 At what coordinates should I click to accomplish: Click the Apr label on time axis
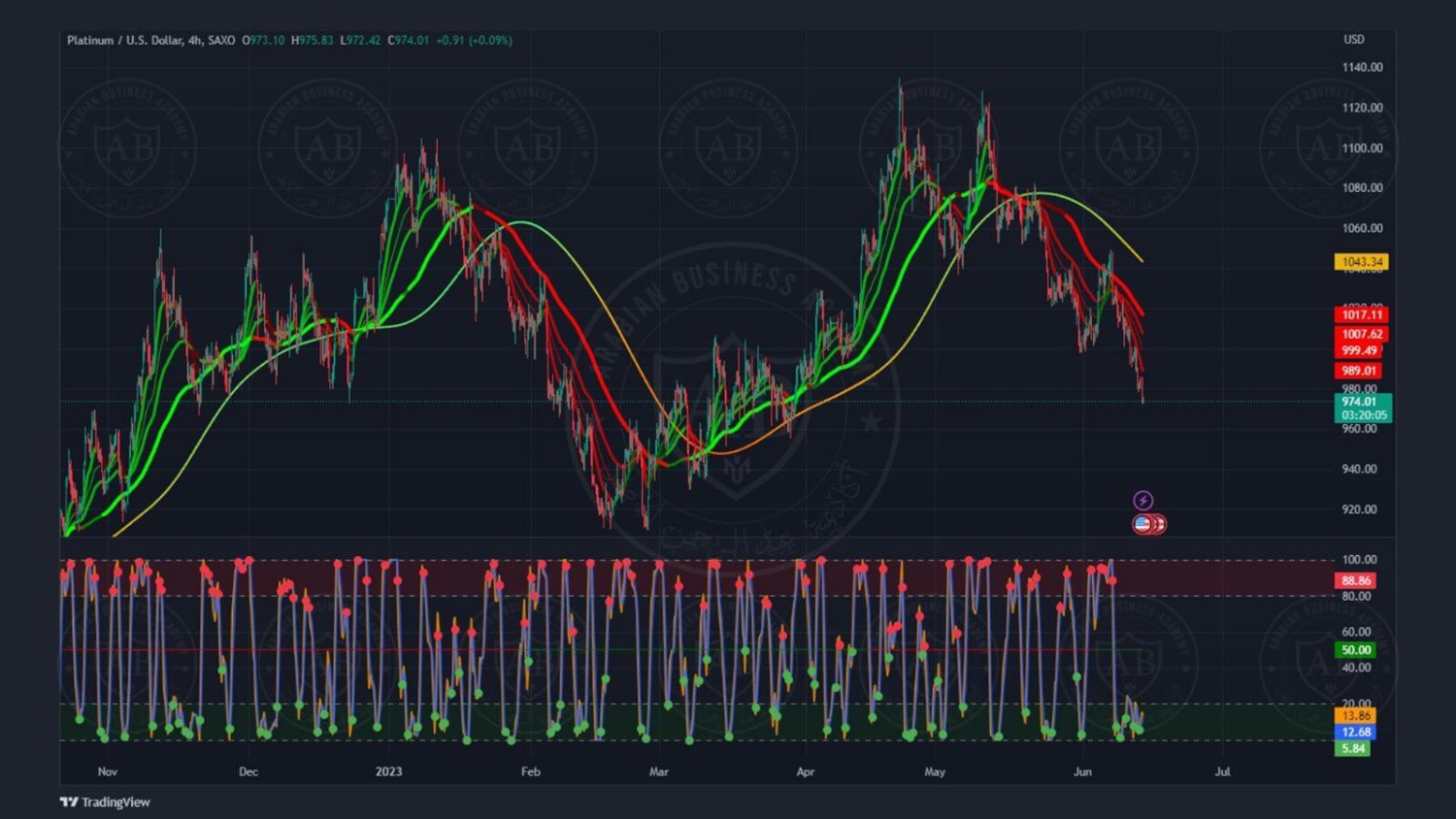[x=805, y=771]
